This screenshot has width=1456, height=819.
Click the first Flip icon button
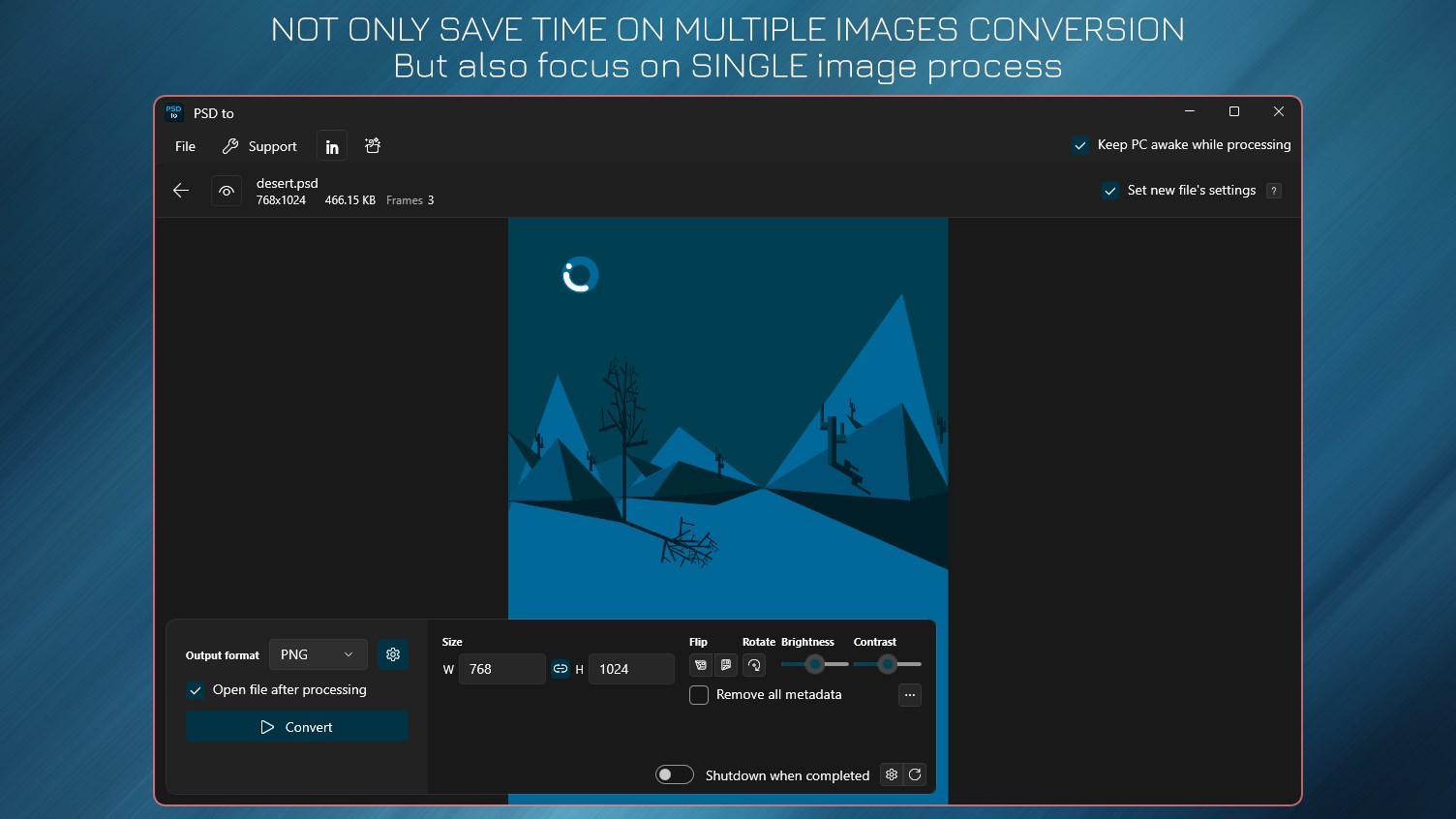coord(701,665)
